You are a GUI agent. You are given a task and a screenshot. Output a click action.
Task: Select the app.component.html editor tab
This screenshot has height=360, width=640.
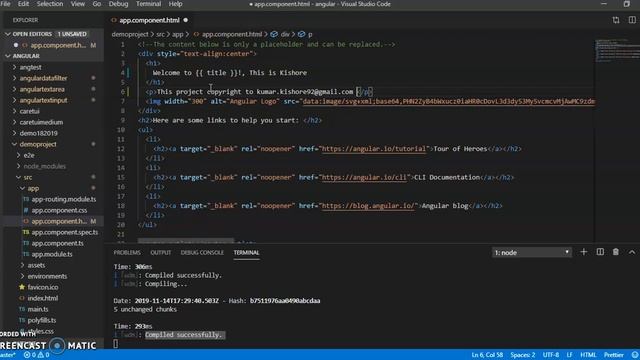[x=149, y=20]
